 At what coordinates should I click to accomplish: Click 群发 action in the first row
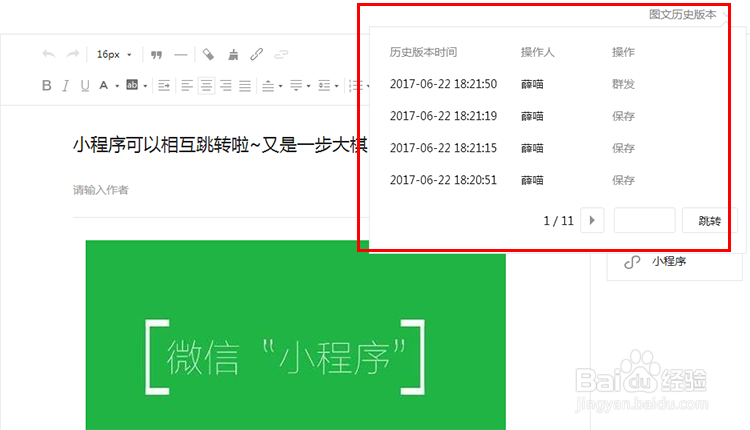coord(623,84)
